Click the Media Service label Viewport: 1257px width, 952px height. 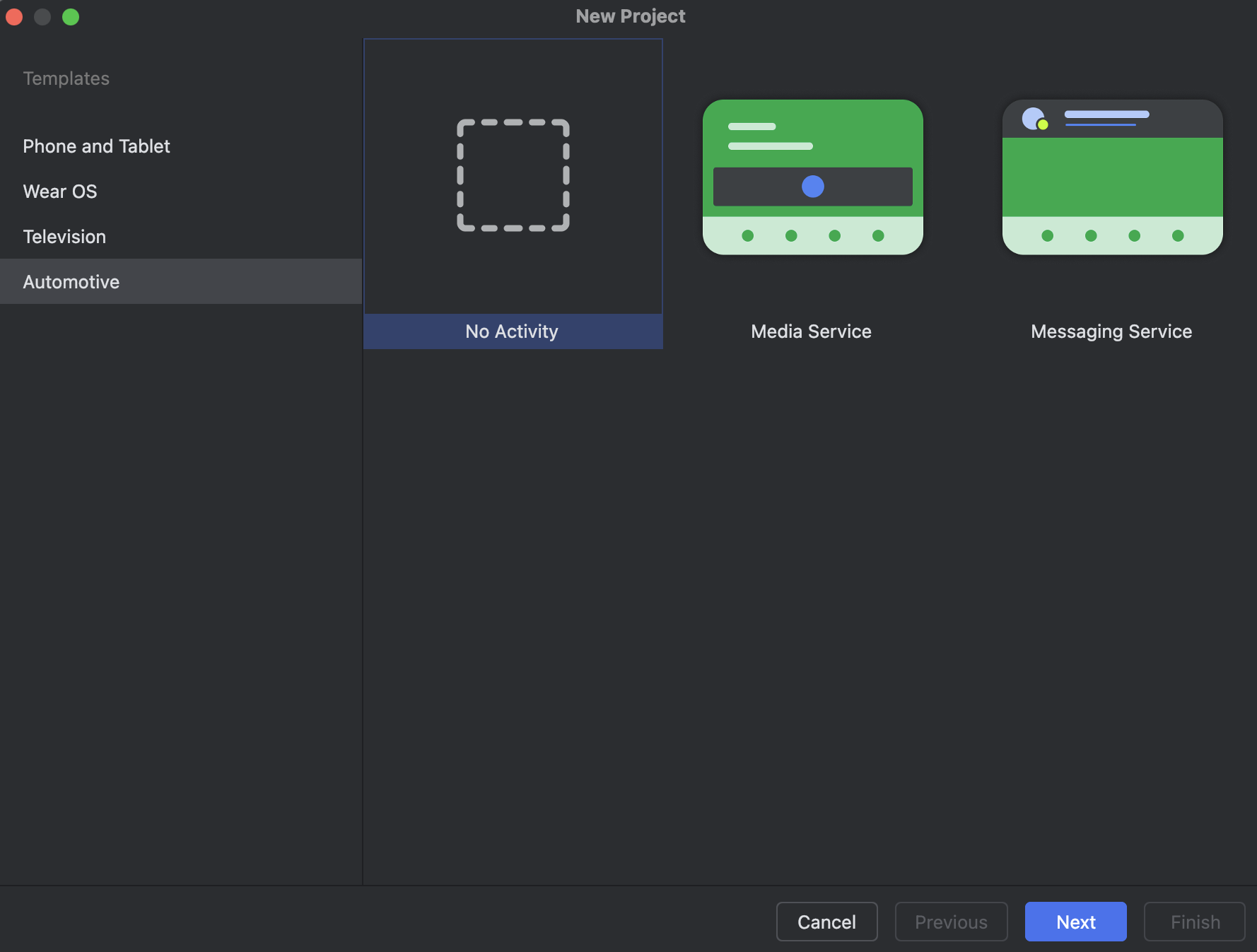(811, 331)
